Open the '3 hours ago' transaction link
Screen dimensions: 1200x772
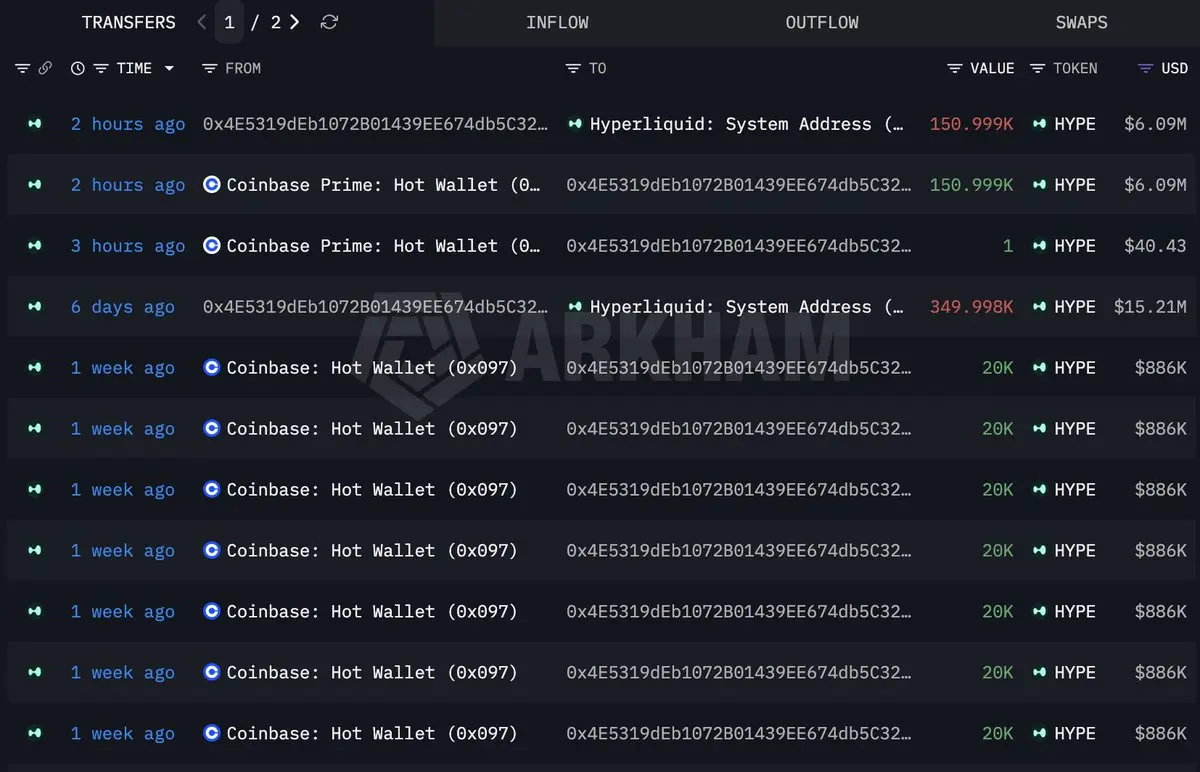128,246
